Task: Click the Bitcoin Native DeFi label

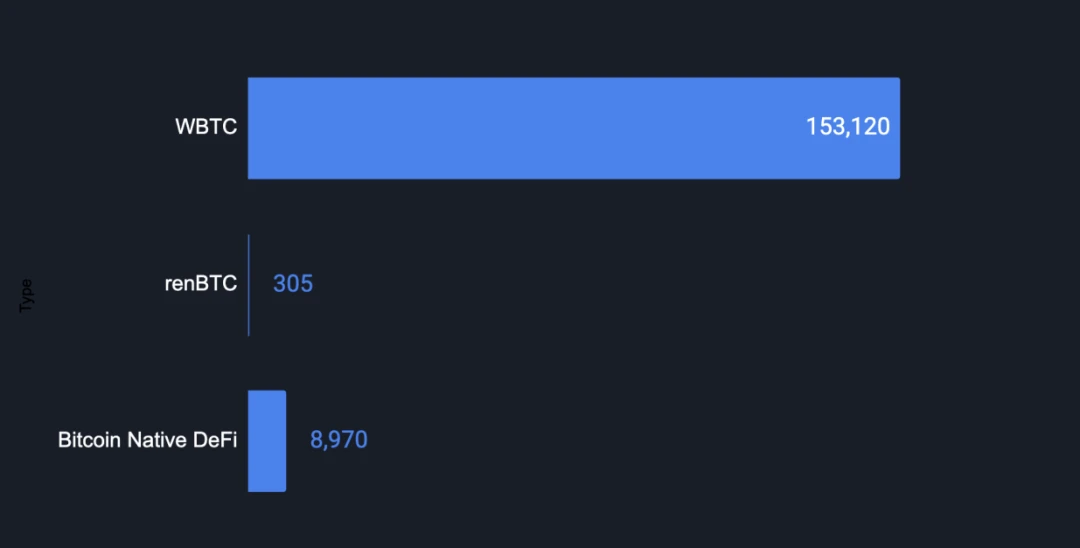Action: click(x=148, y=439)
